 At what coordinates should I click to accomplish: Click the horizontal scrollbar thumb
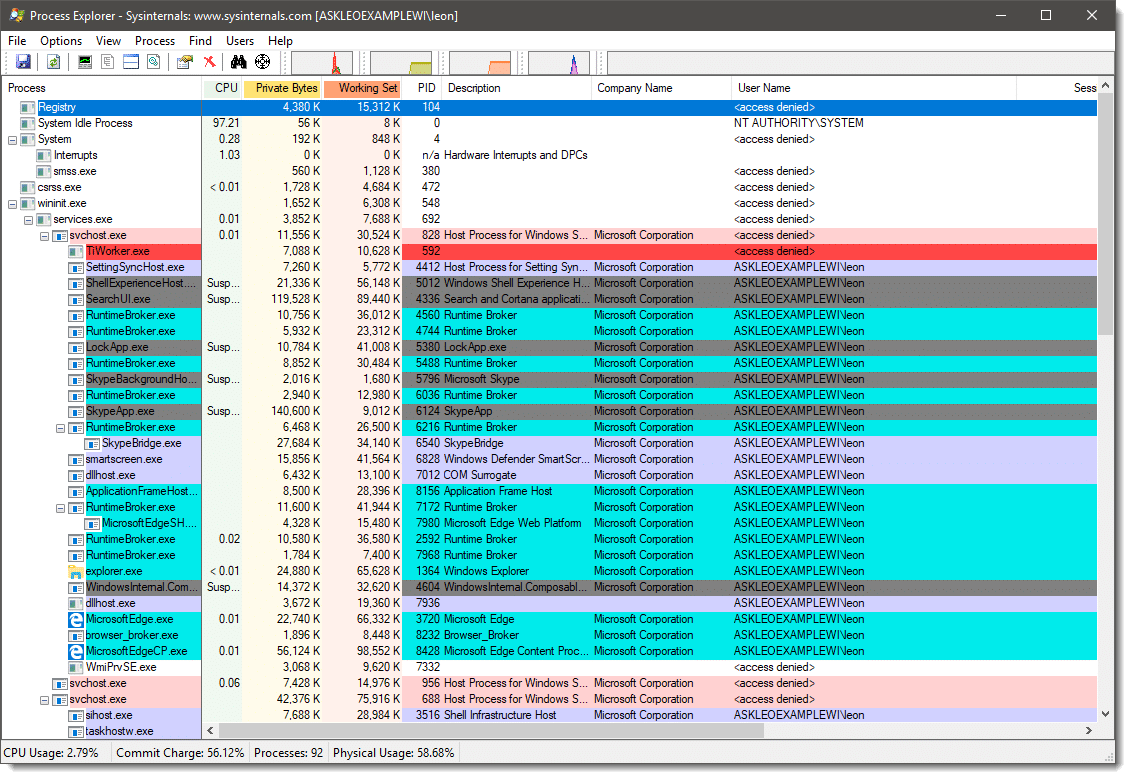click(491, 731)
